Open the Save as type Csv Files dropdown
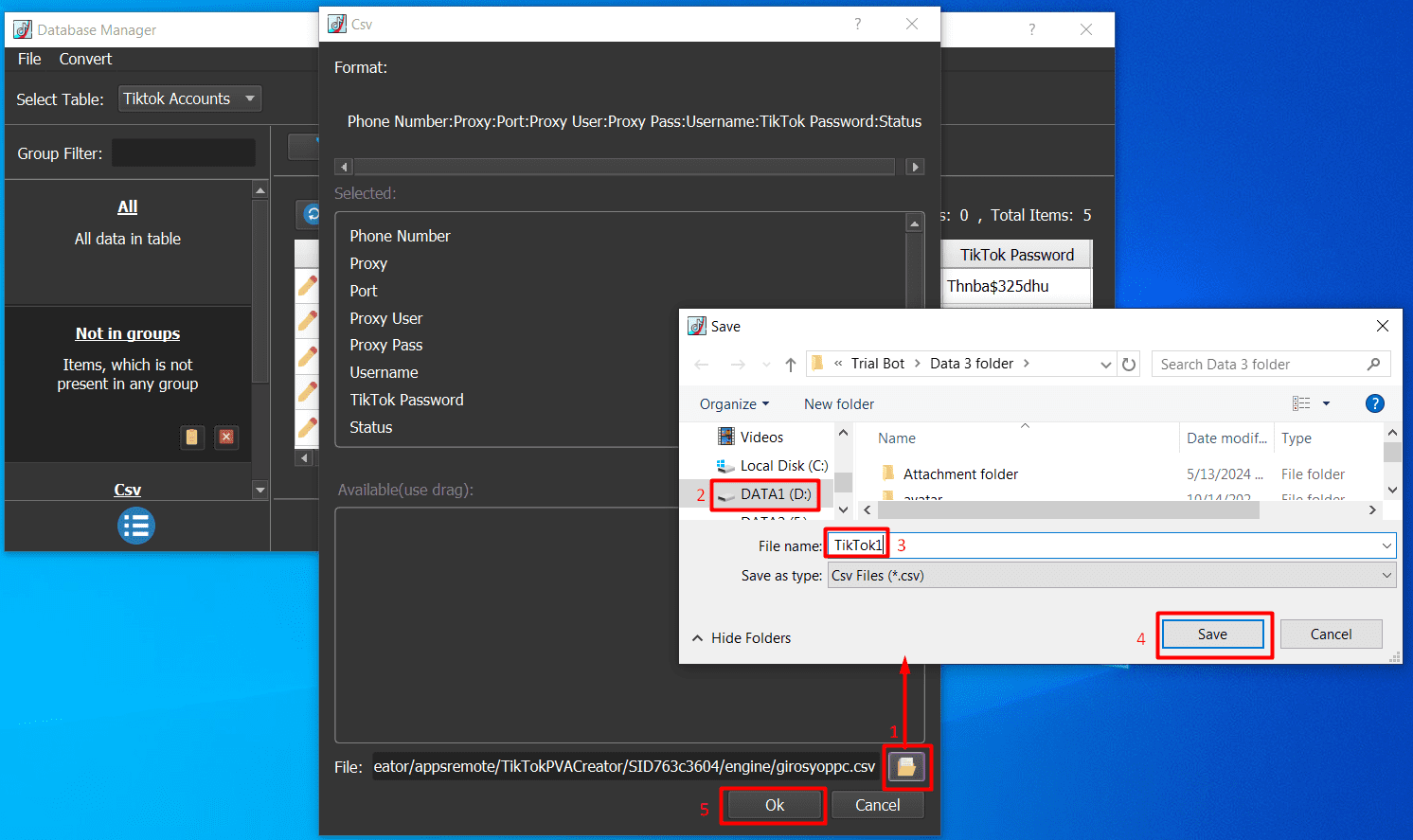The image size is (1413, 840). click(x=1111, y=575)
